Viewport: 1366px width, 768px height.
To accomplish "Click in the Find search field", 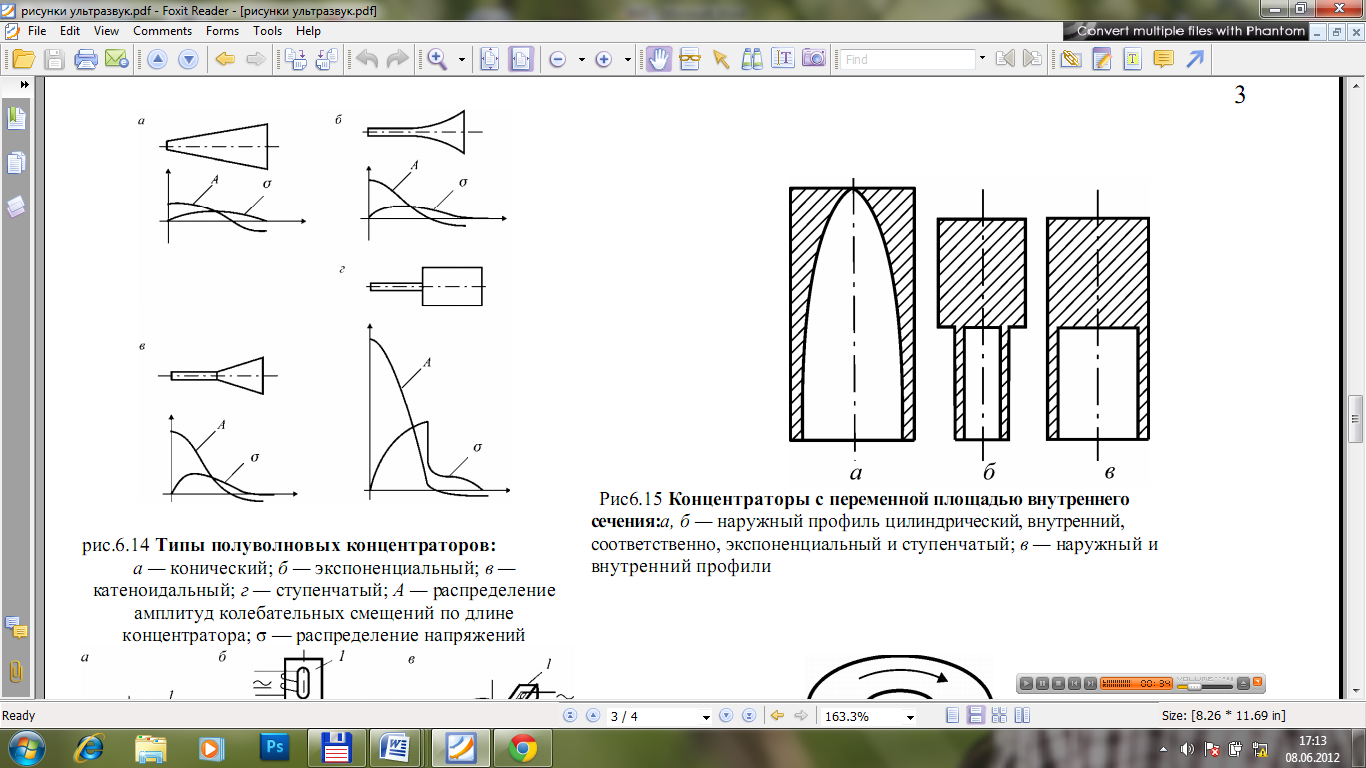I will coord(907,59).
